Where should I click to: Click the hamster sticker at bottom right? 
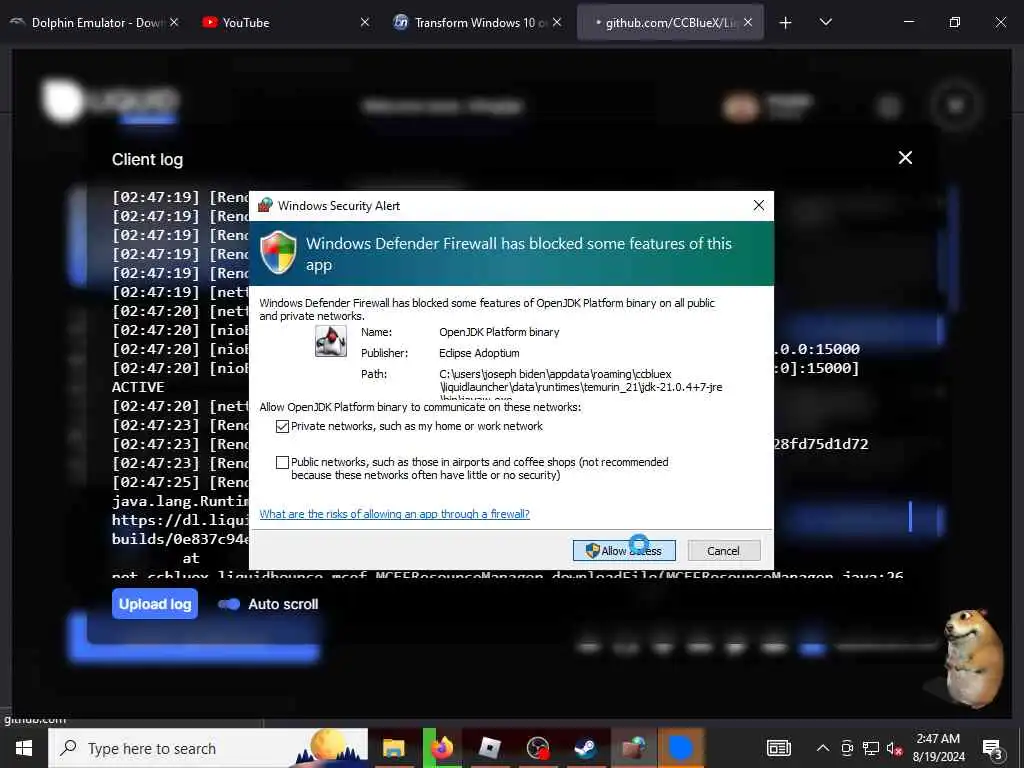click(x=975, y=658)
